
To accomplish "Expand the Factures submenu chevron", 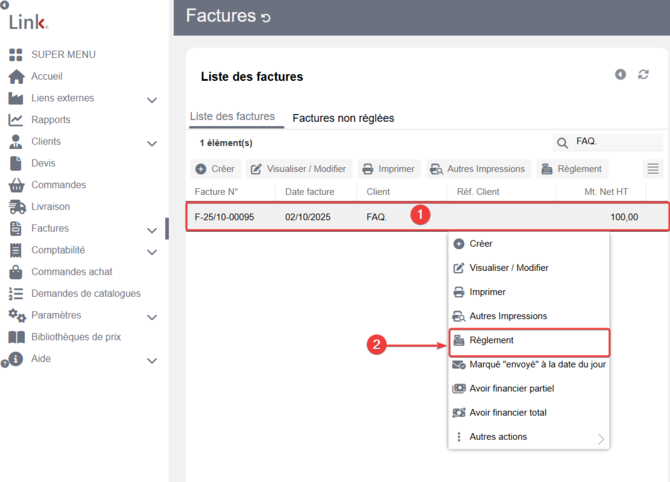I will click(152, 231).
